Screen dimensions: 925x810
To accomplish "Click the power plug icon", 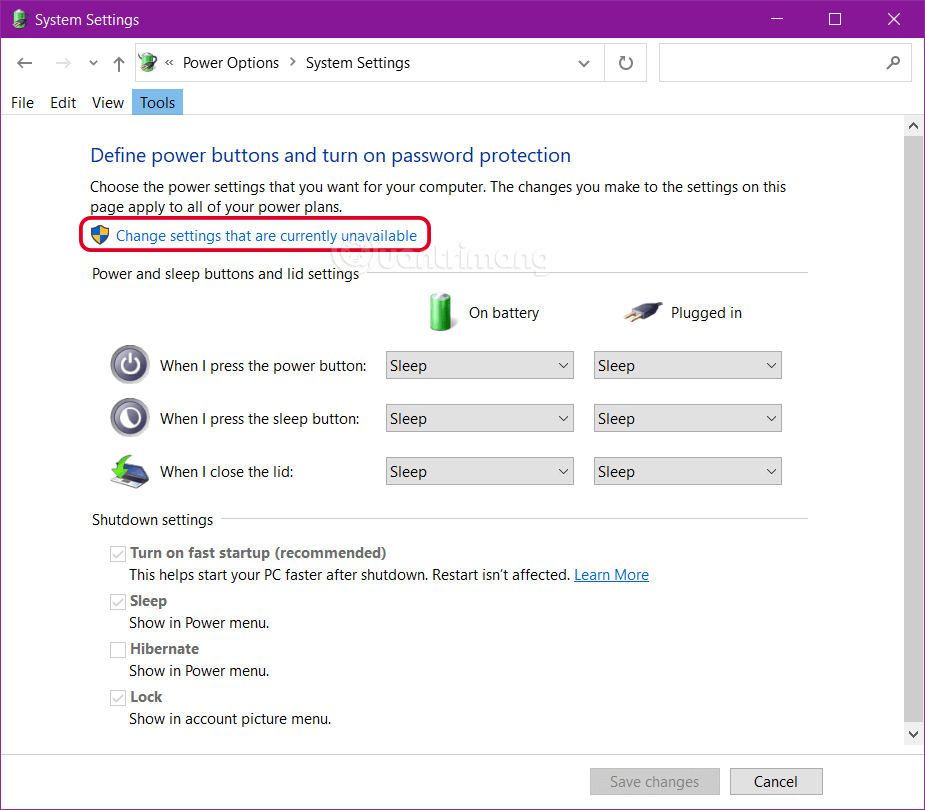I will point(644,311).
